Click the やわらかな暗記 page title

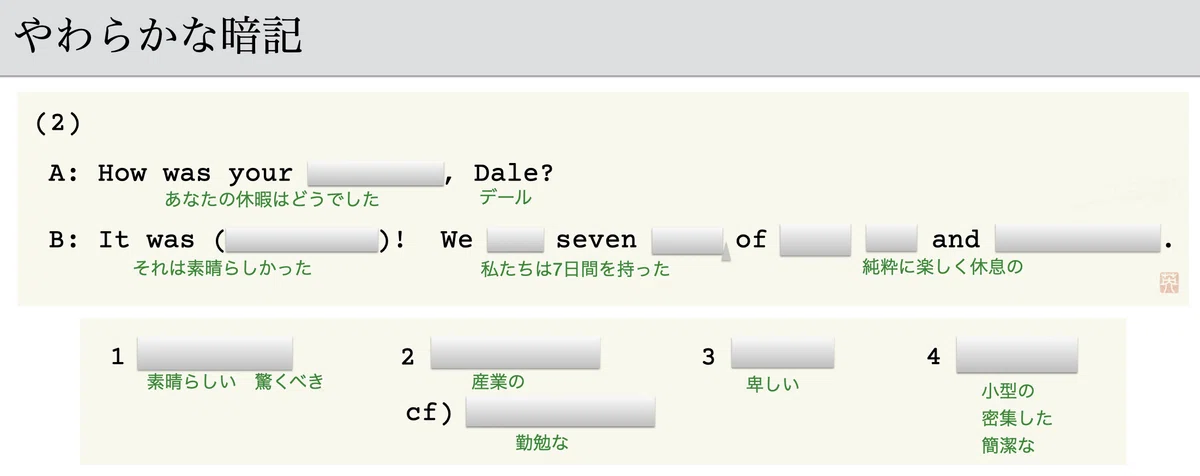(160, 37)
